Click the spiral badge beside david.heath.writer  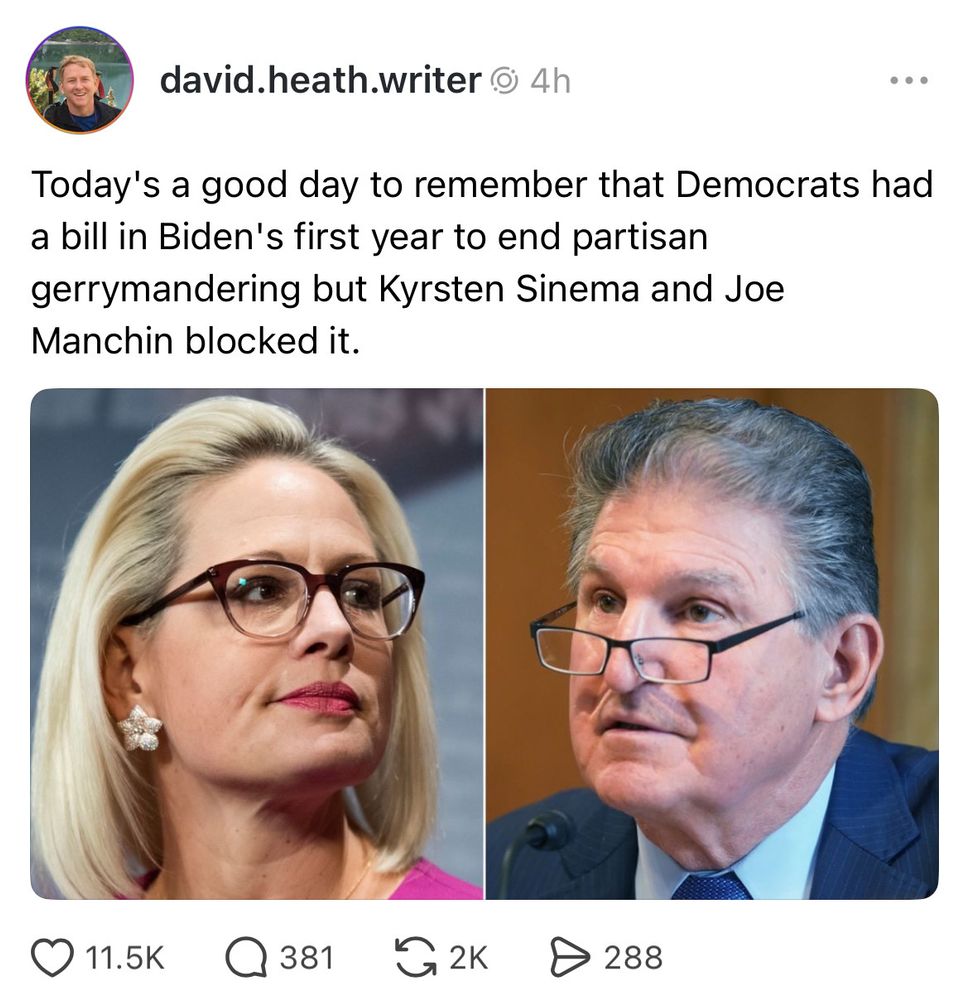(505, 81)
